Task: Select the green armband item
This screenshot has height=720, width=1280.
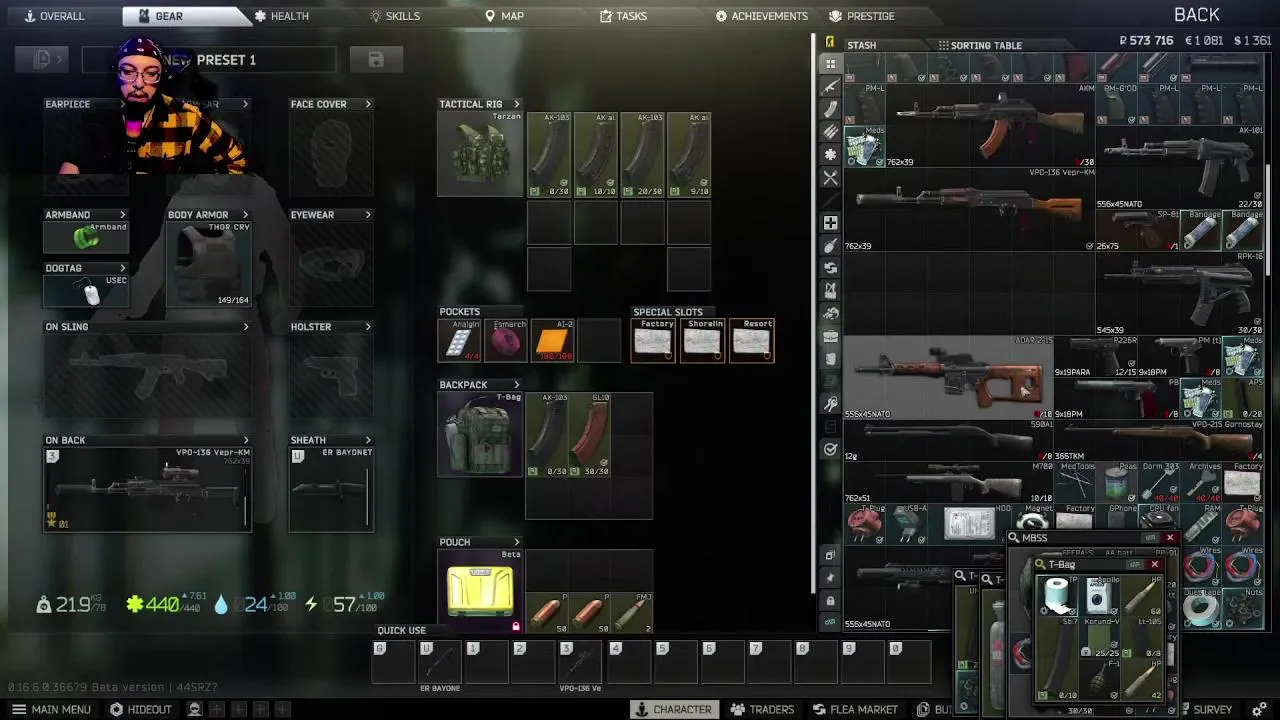Action: coord(86,237)
